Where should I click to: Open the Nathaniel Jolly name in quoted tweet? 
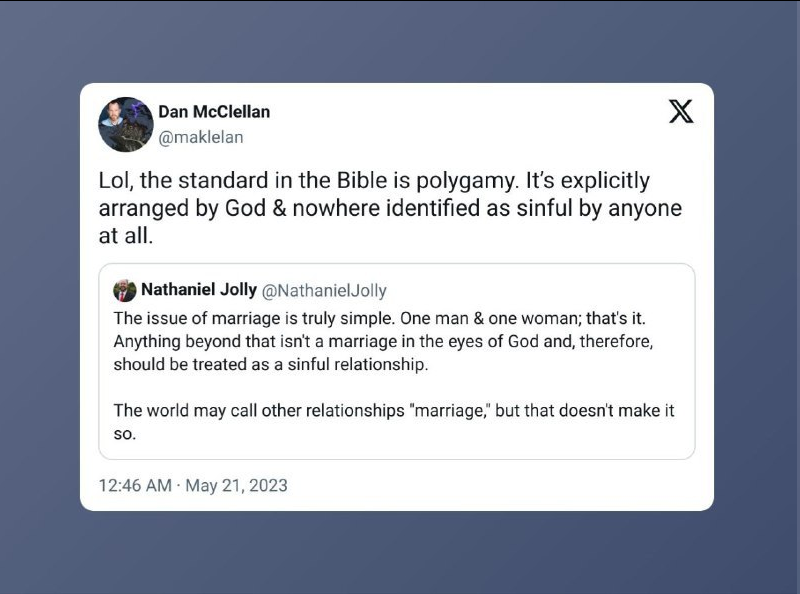tap(198, 289)
